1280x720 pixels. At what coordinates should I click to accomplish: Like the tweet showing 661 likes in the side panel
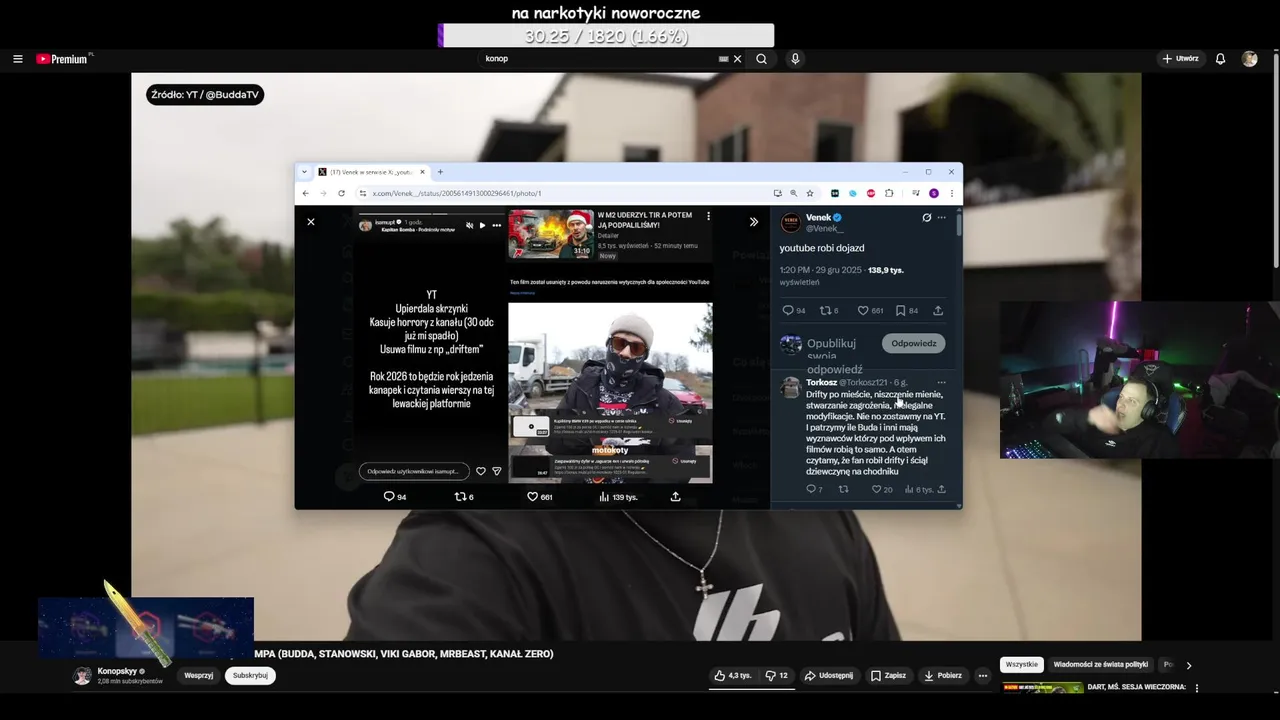pyautogui.click(x=870, y=310)
